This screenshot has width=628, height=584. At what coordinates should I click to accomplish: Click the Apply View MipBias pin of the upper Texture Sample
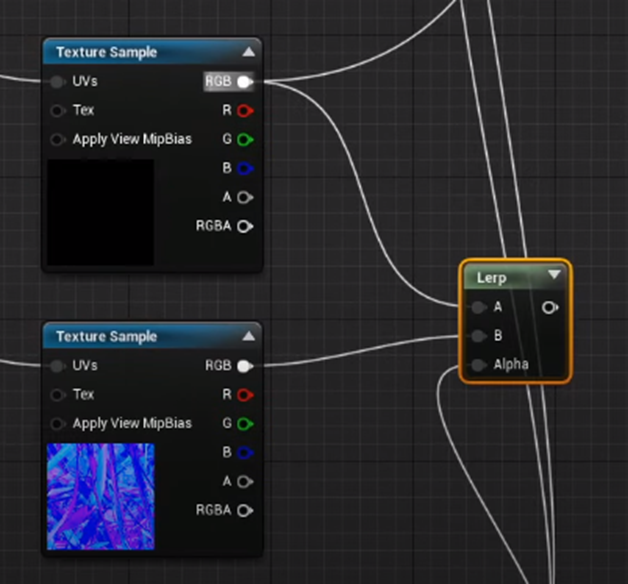[57, 139]
